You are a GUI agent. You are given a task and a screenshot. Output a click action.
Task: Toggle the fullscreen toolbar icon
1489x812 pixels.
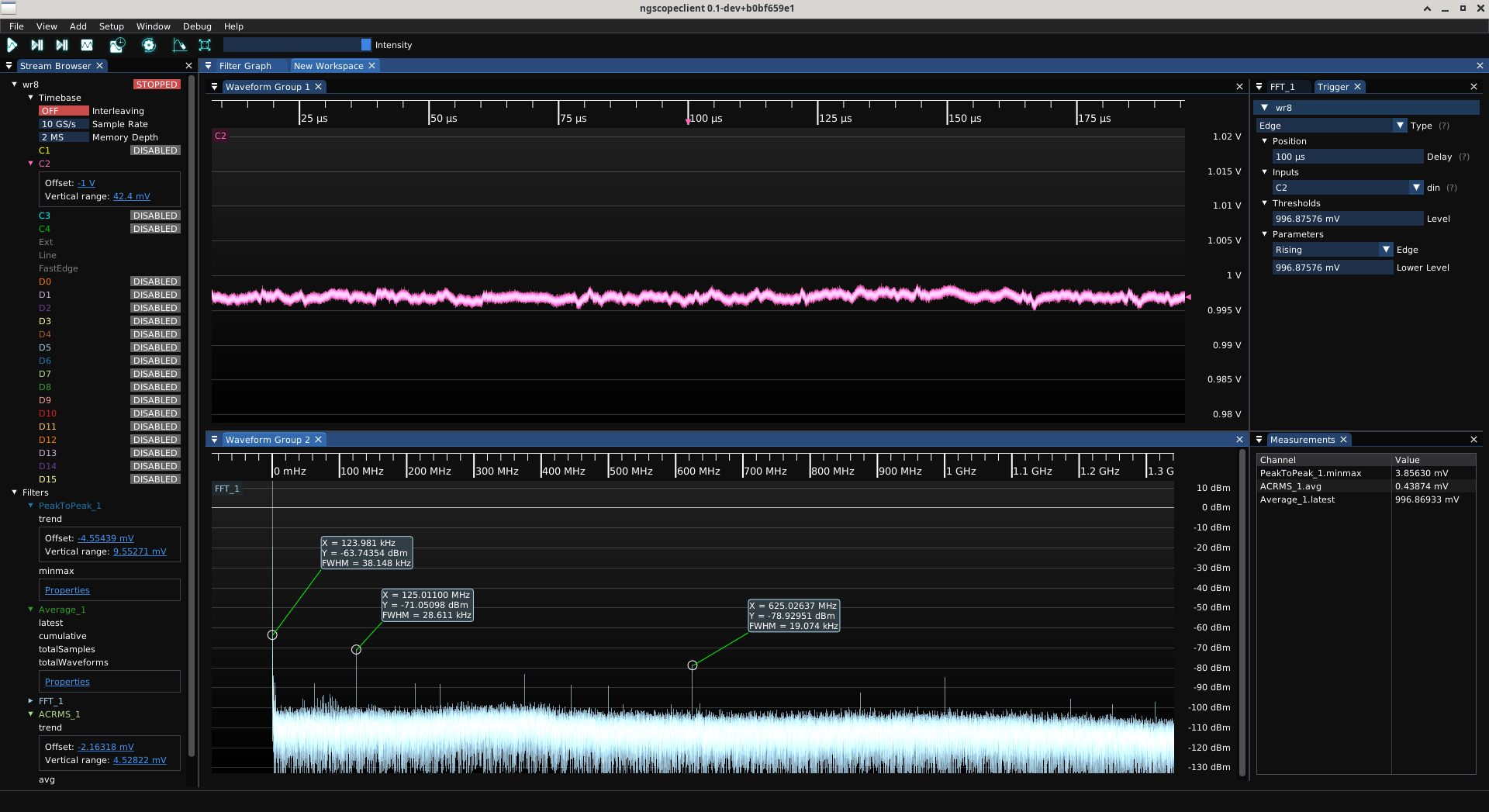point(205,45)
